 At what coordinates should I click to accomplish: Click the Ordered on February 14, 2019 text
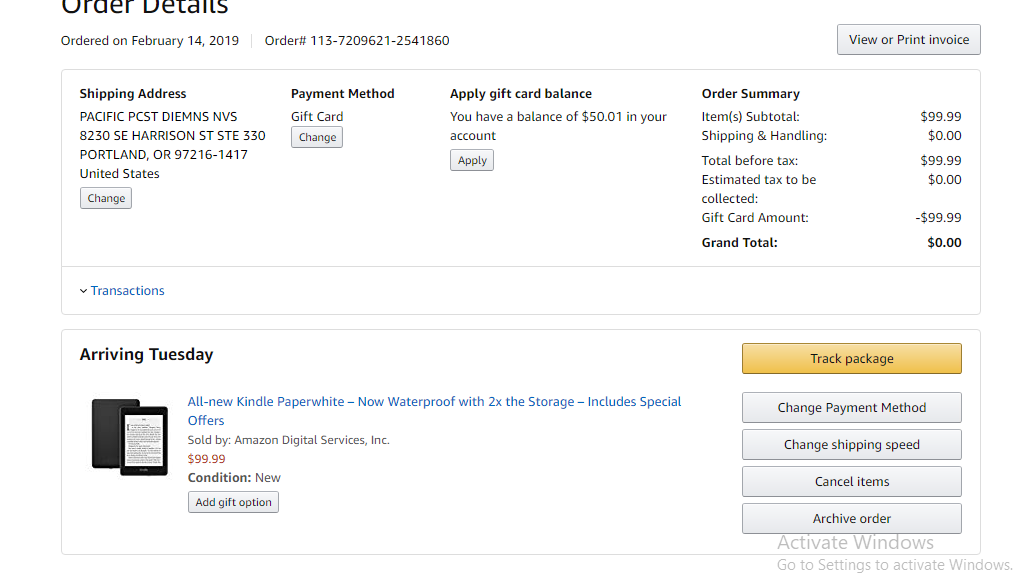point(150,41)
